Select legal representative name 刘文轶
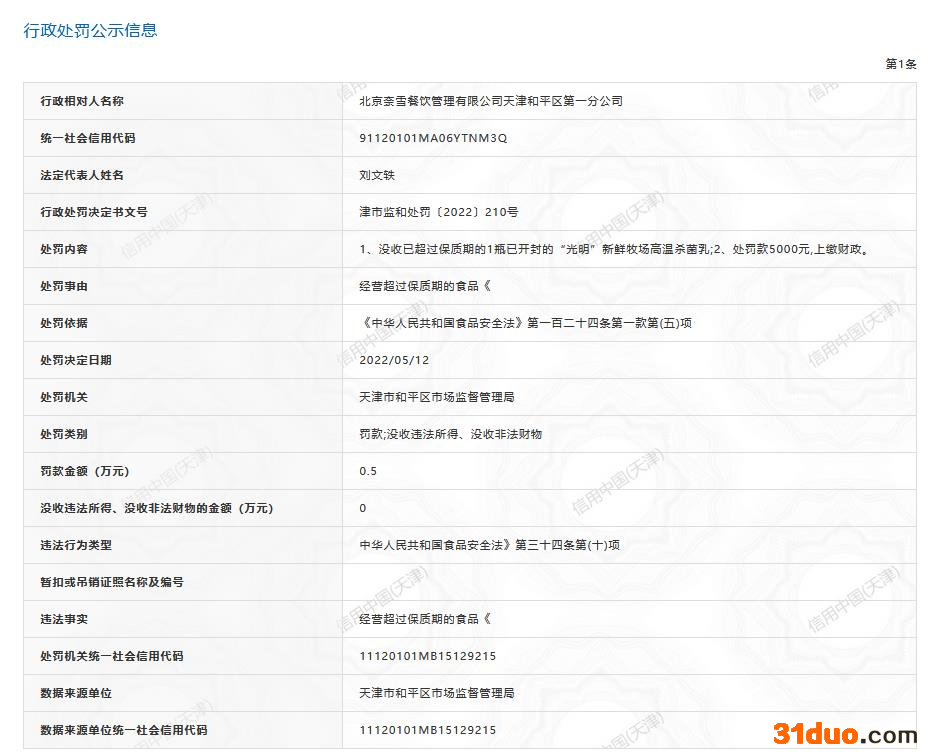 377,175
